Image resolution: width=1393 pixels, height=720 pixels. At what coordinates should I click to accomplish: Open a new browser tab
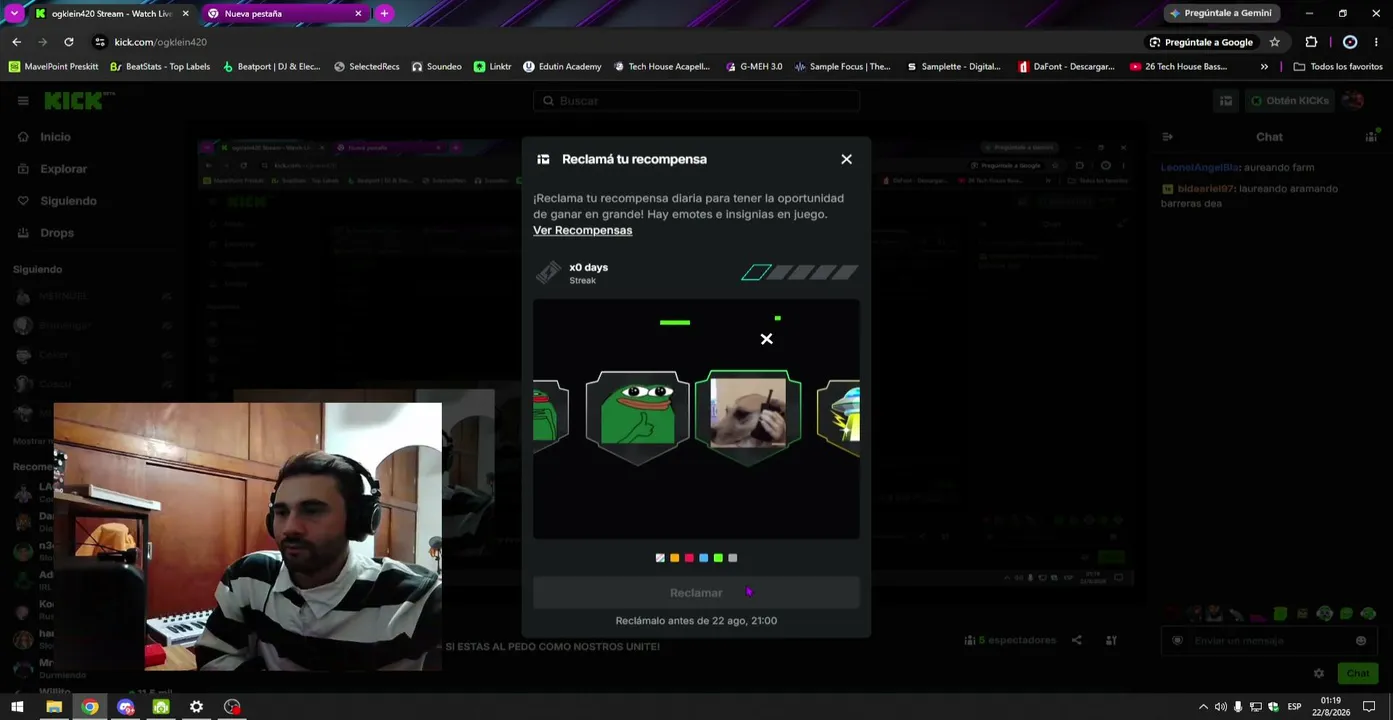click(x=384, y=14)
